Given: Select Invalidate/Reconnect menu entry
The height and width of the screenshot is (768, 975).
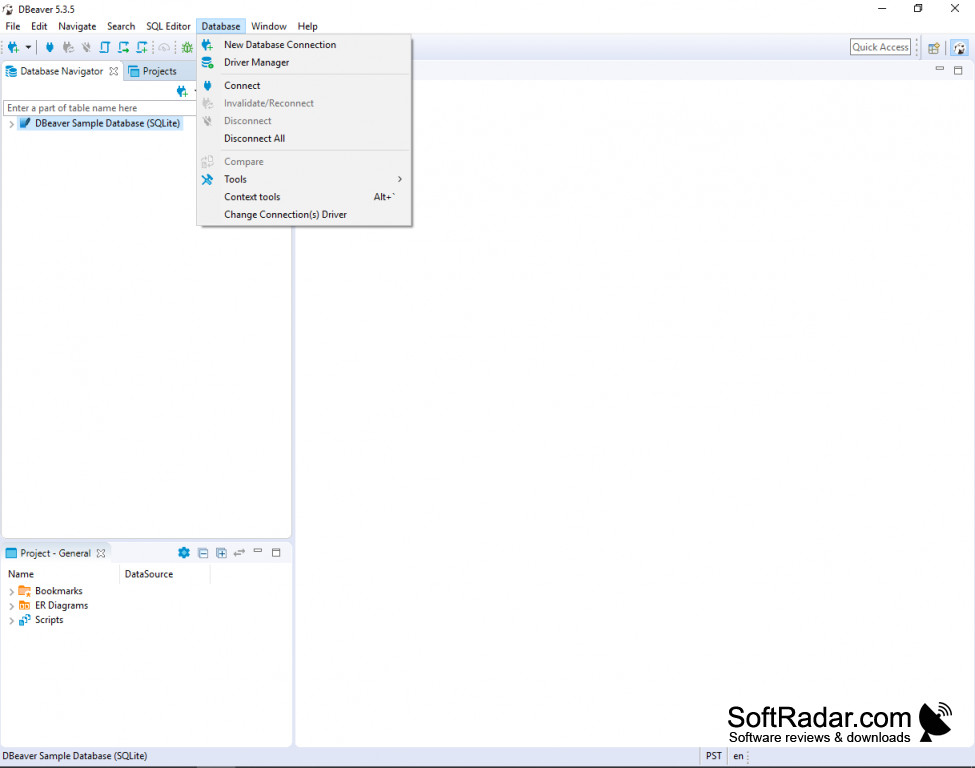Looking at the screenshot, I should (304, 103).
